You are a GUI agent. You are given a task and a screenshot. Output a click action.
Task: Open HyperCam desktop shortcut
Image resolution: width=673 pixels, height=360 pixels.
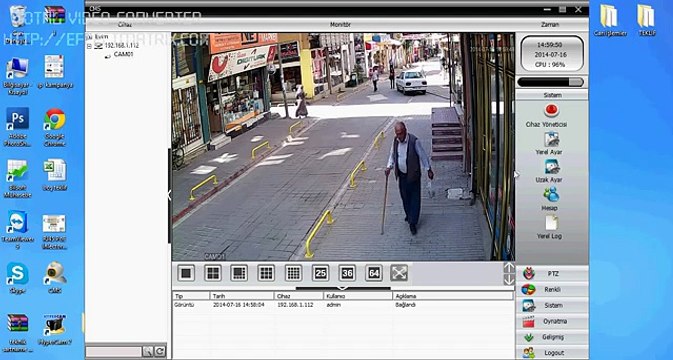point(55,330)
